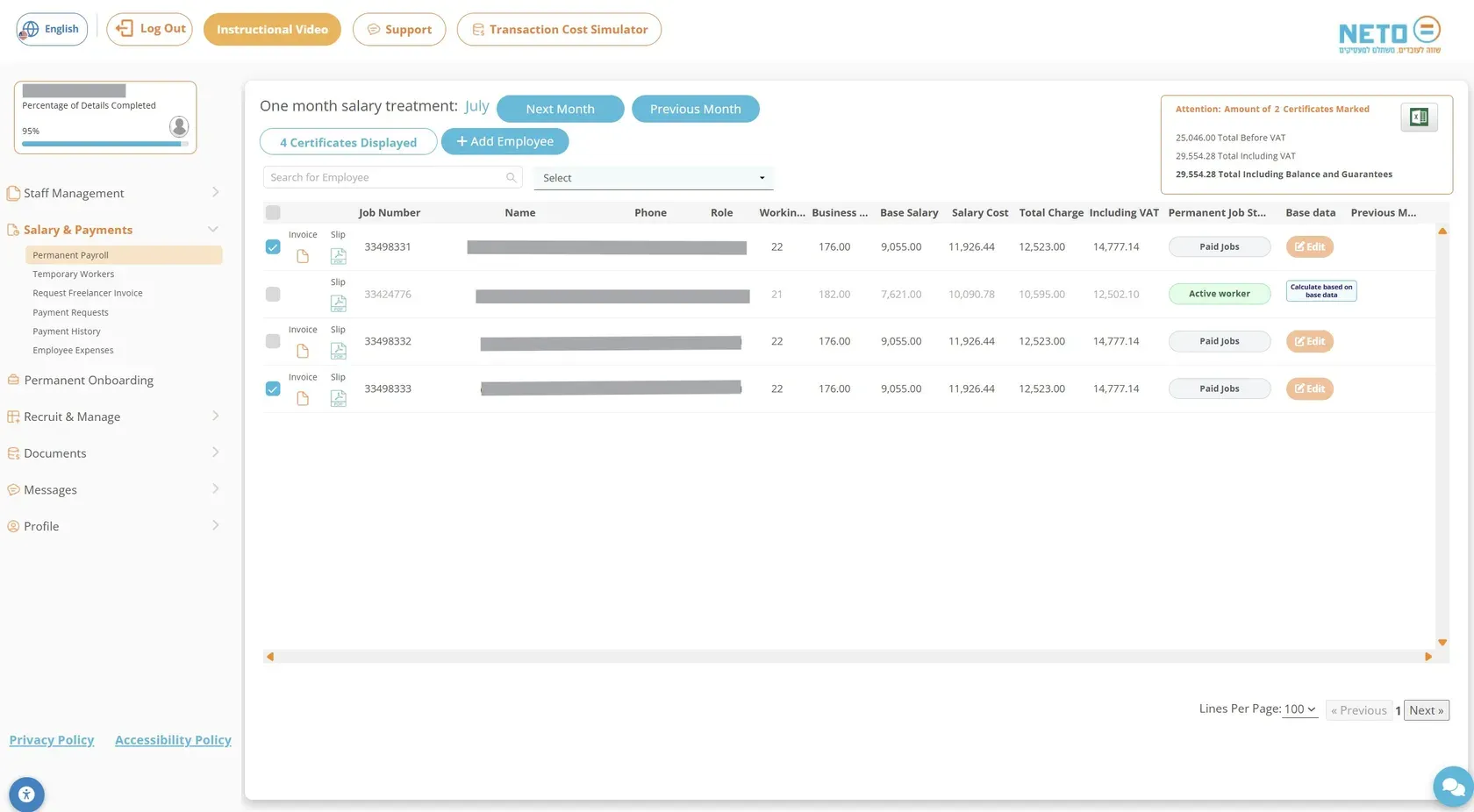Open the Accessibility Policy link
Screen dimensions: 1474x812
173,740
